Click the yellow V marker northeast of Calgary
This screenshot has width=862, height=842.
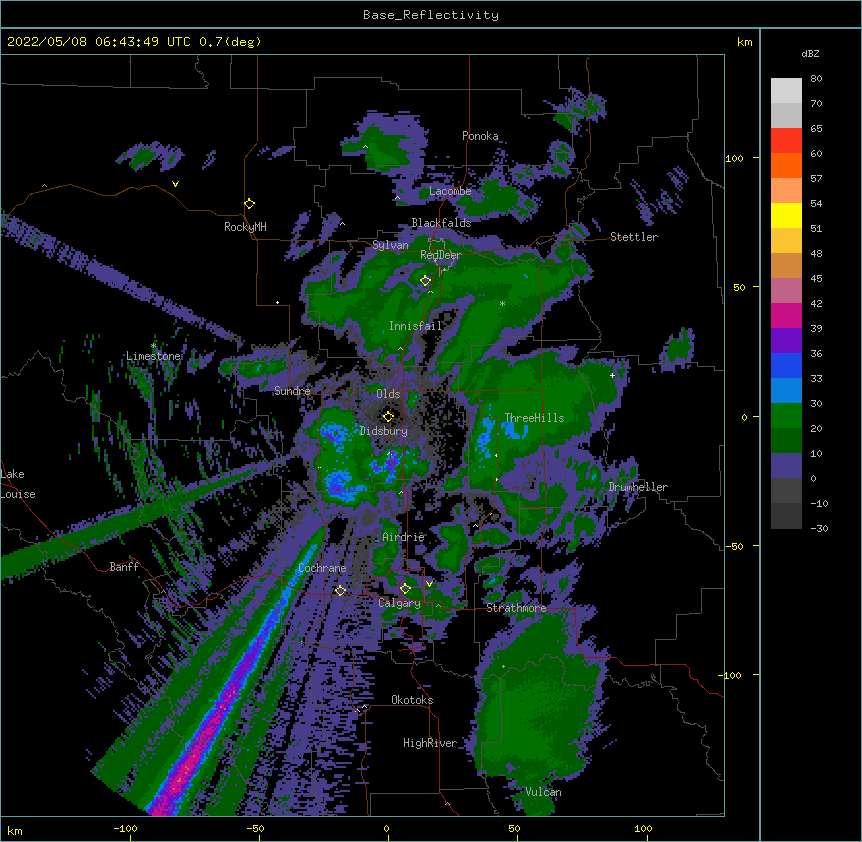tap(429, 584)
